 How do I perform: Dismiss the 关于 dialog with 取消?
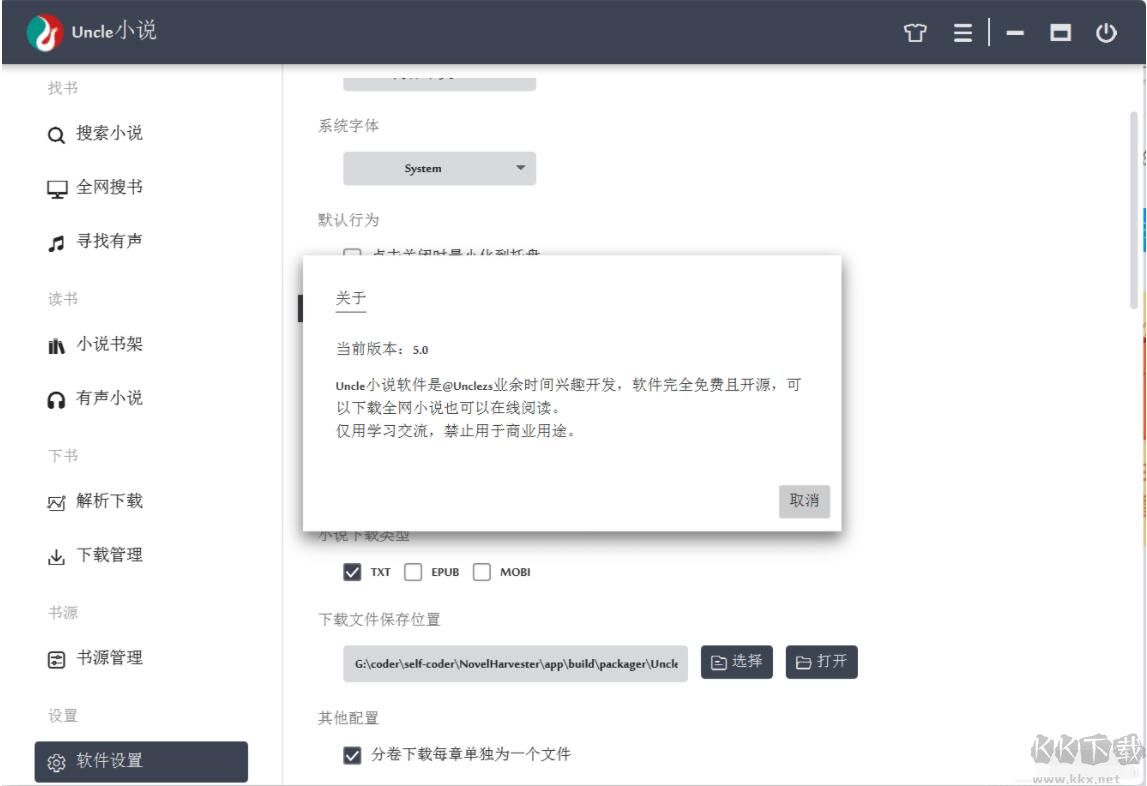[805, 502]
